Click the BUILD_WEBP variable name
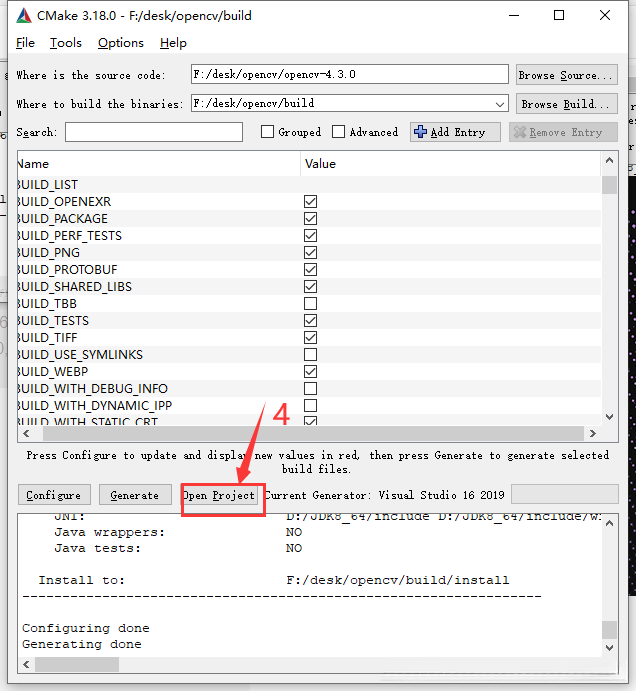The image size is (636, 691). coord(53,372)
